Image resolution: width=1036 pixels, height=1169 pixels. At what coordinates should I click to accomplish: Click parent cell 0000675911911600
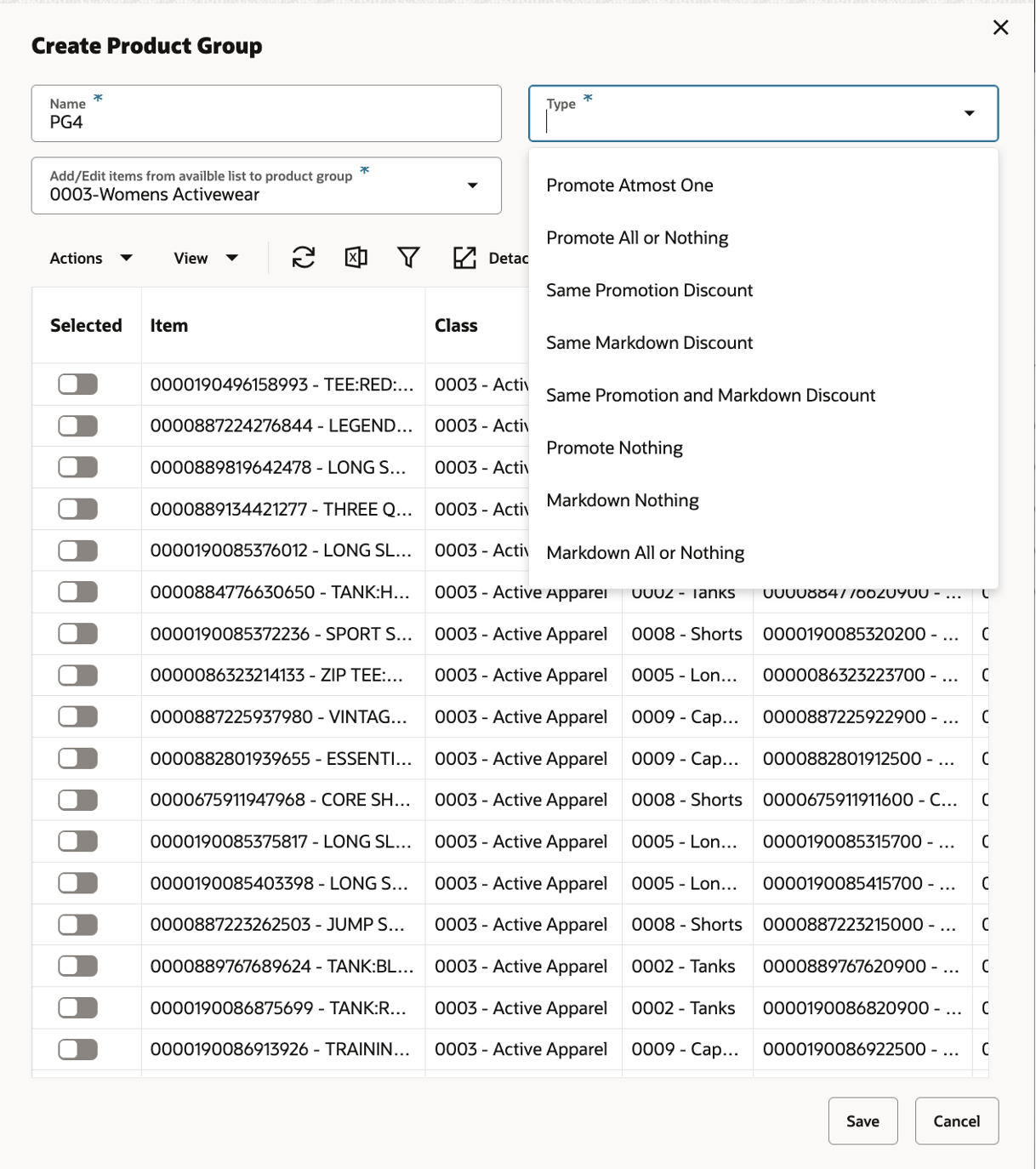click(x=862, y=800)
